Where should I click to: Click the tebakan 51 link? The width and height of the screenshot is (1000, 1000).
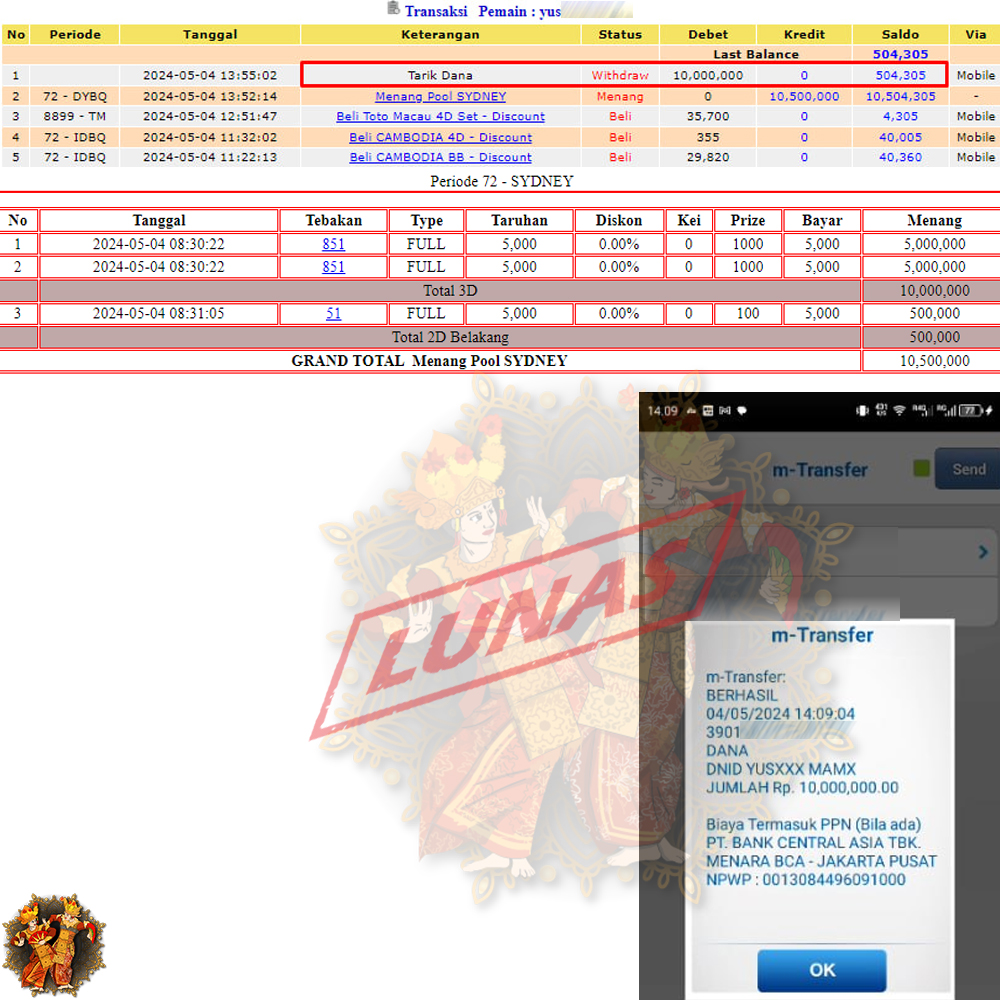[333, 313]
